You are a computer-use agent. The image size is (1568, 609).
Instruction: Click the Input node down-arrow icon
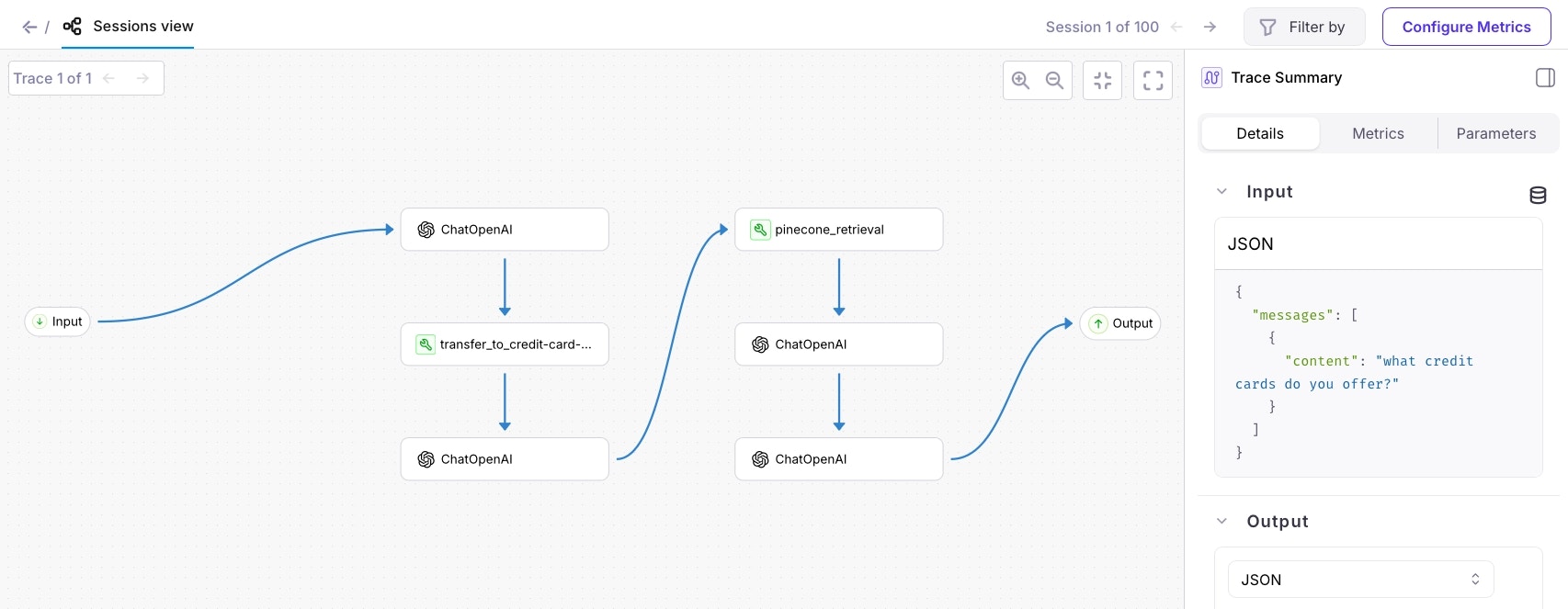coord(40,321)
